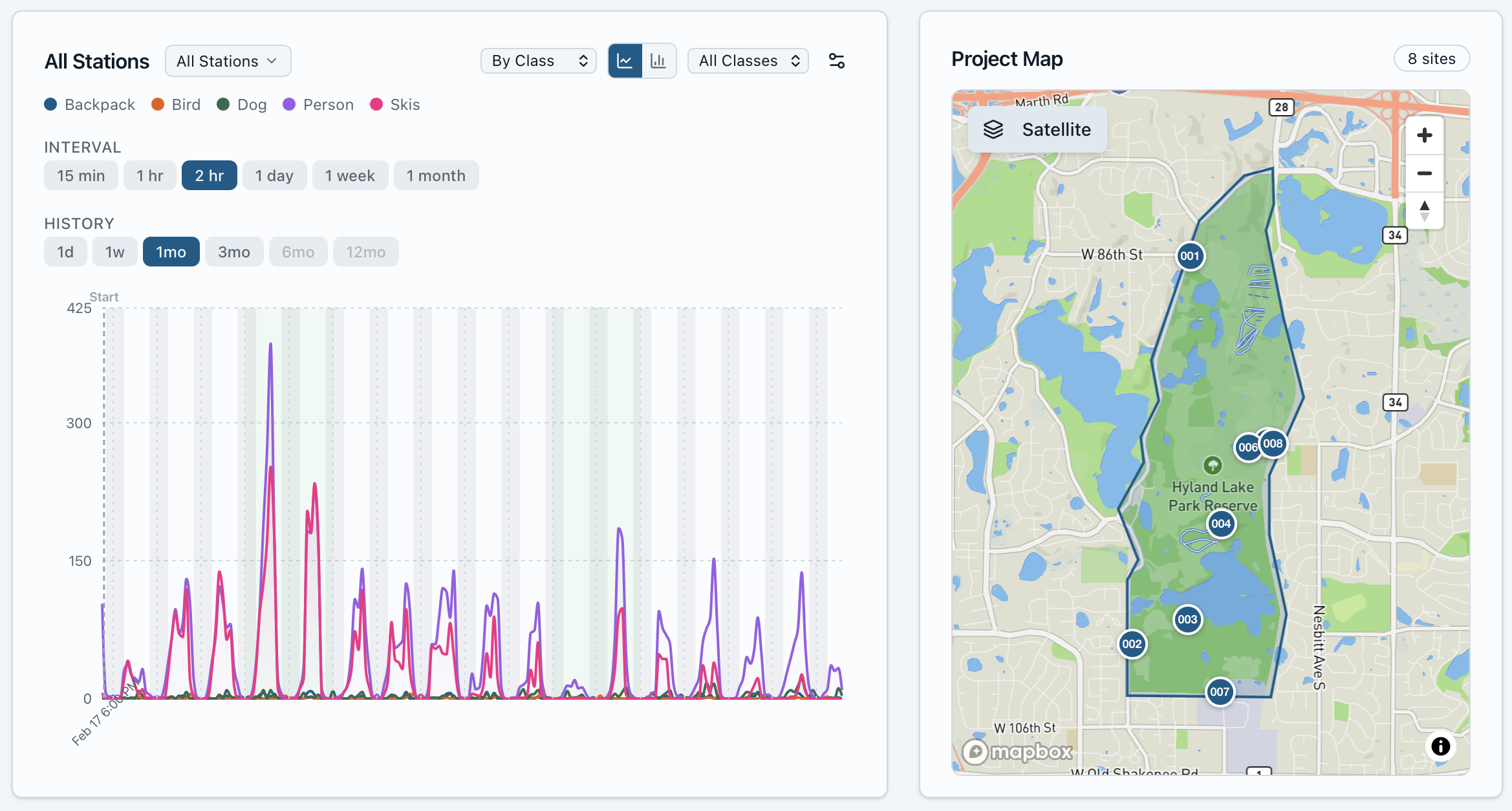Screen dimensions: 1512x811
Task: Select the 3mo history tab
Action: tap(233, 252)
